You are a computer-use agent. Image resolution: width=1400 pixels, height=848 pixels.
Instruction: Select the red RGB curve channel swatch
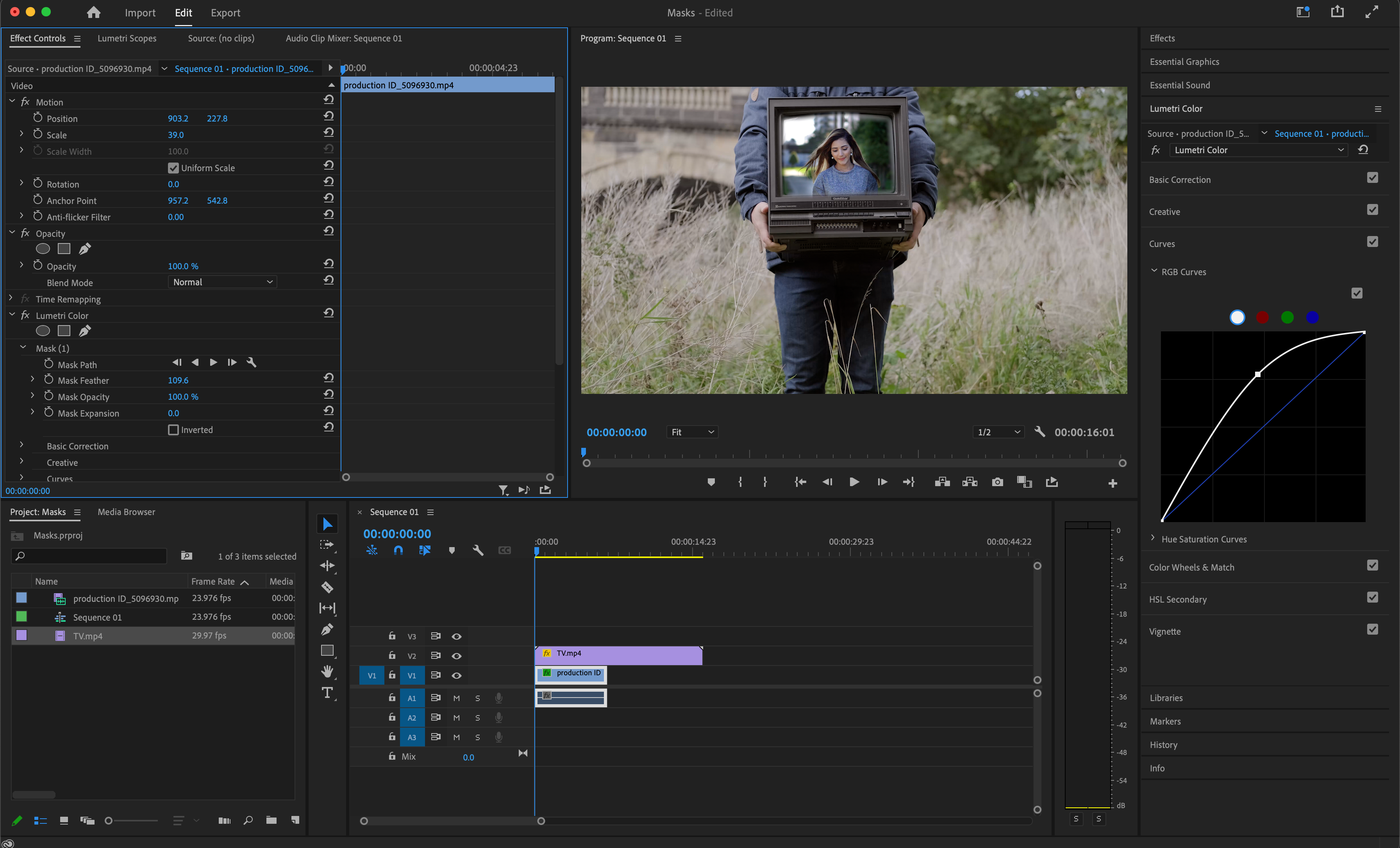[x=1262, y=317]
